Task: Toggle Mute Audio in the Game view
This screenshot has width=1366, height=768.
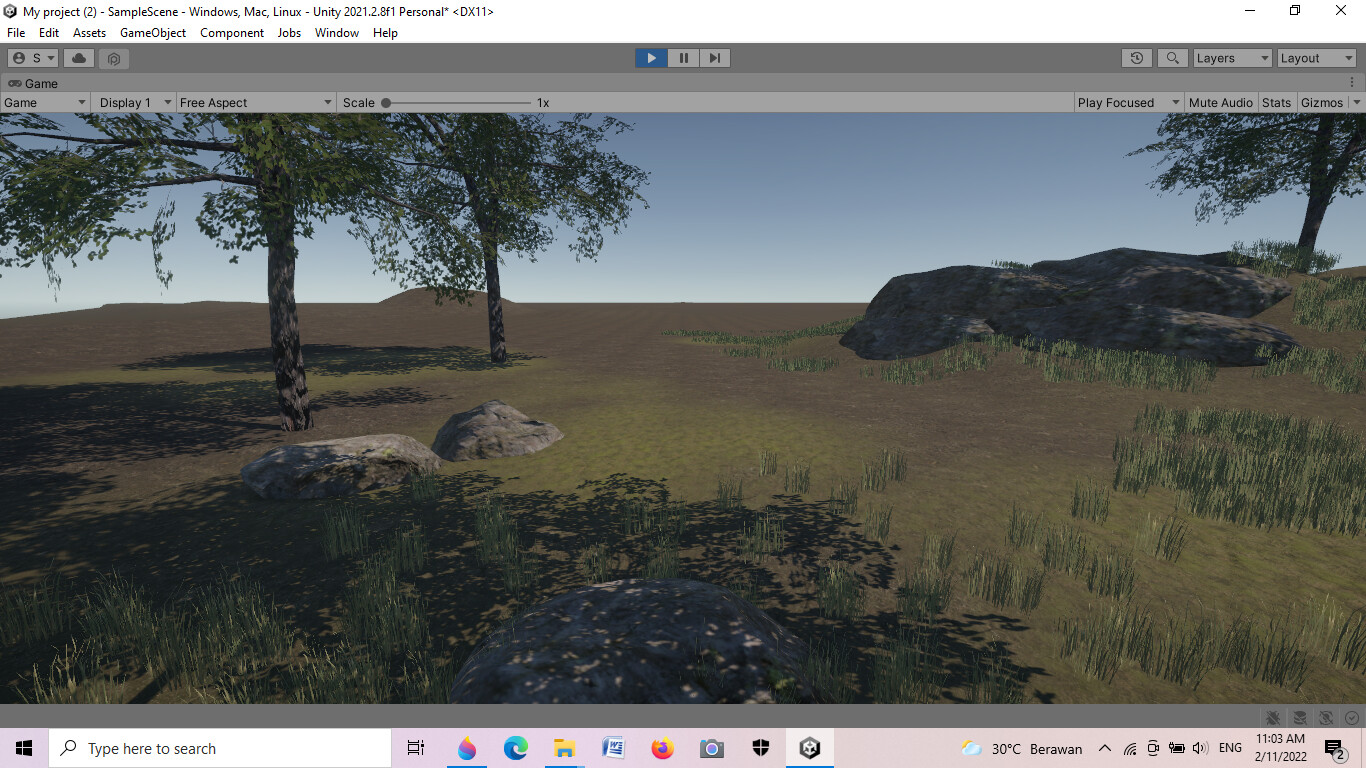Action: tap(1220, 102)
